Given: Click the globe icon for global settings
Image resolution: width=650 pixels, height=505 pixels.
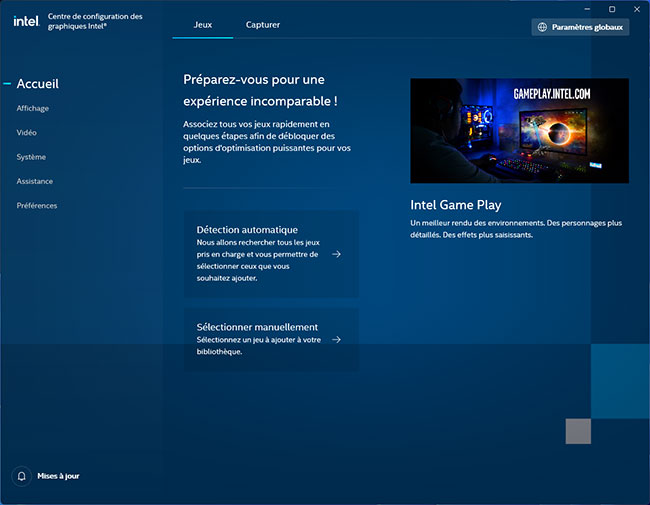Looking at the screenshot, I should [543, 28].
